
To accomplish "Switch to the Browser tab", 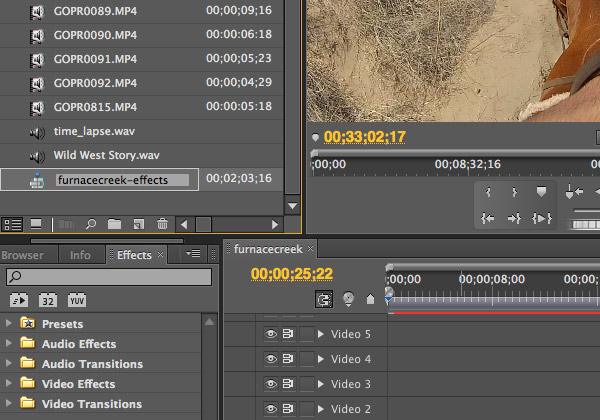I will coord(22,255).
